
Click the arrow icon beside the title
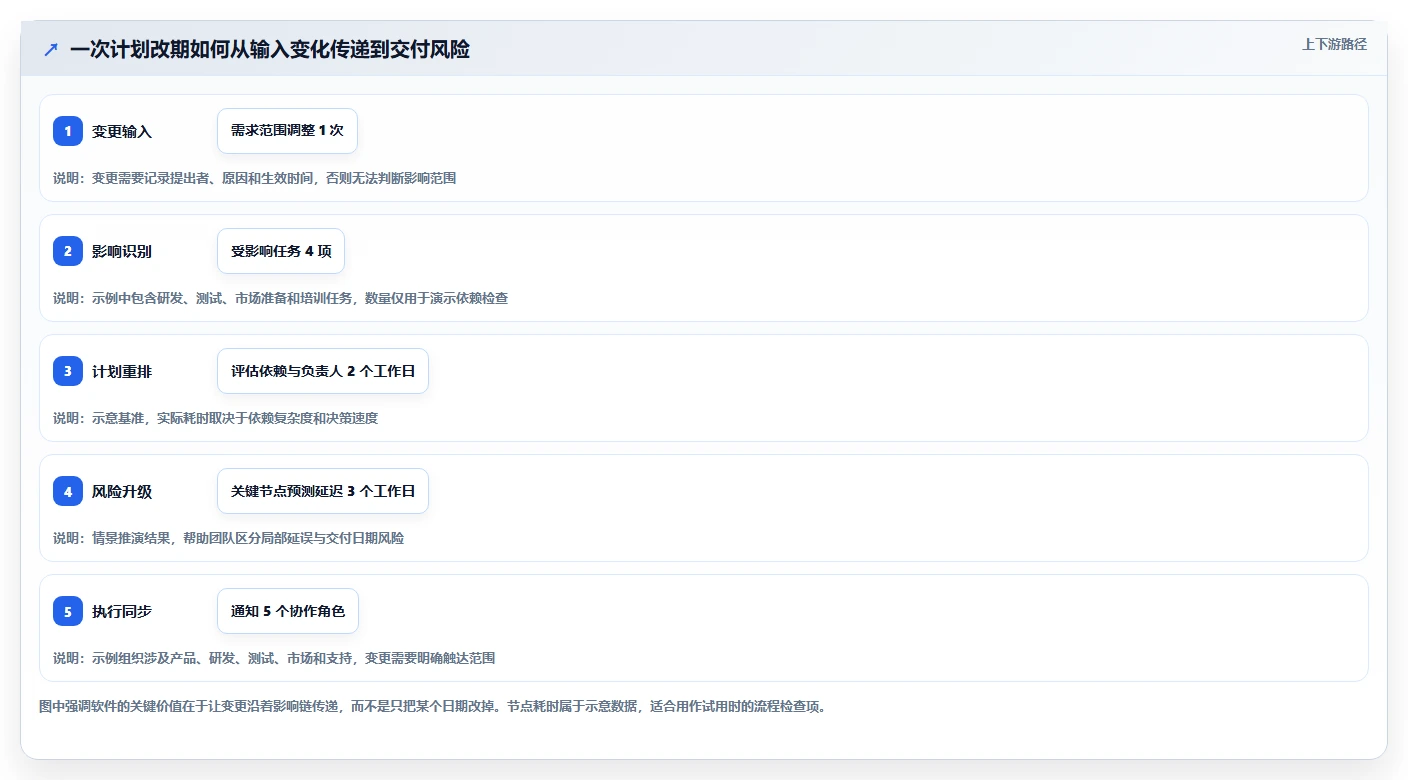click(x=51, y=49)
